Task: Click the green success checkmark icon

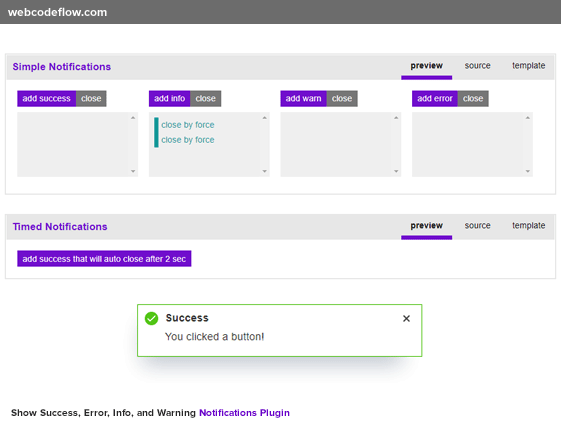Action: pos(151,318)
